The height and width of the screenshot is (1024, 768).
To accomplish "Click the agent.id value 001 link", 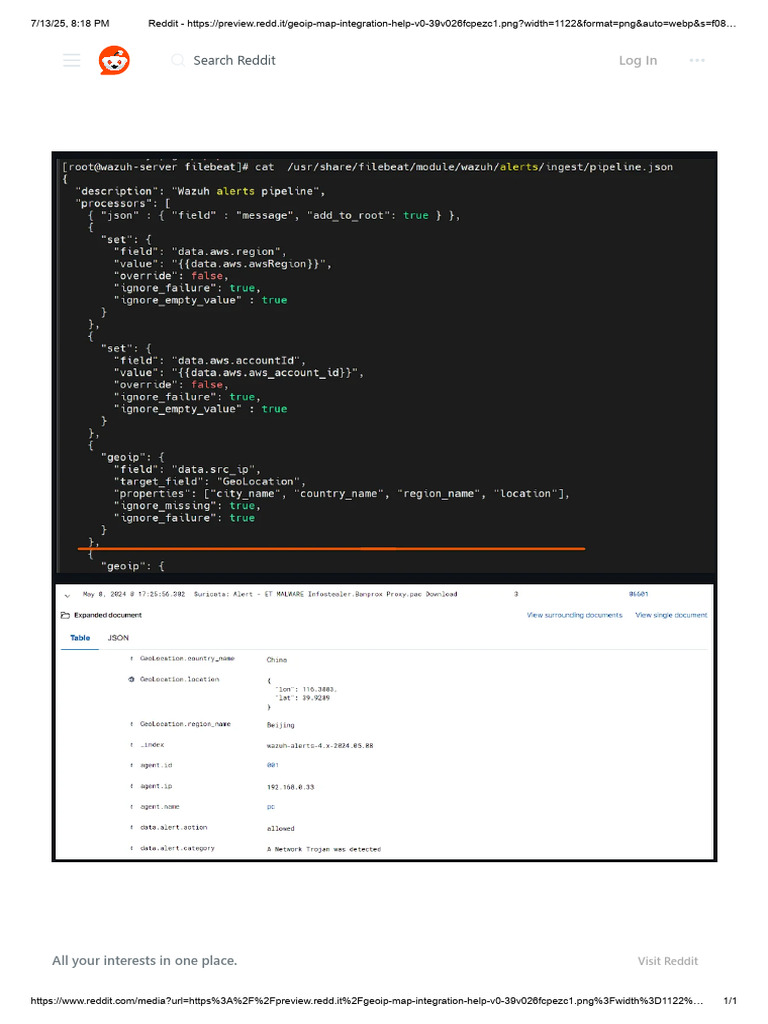I will 272,765.
